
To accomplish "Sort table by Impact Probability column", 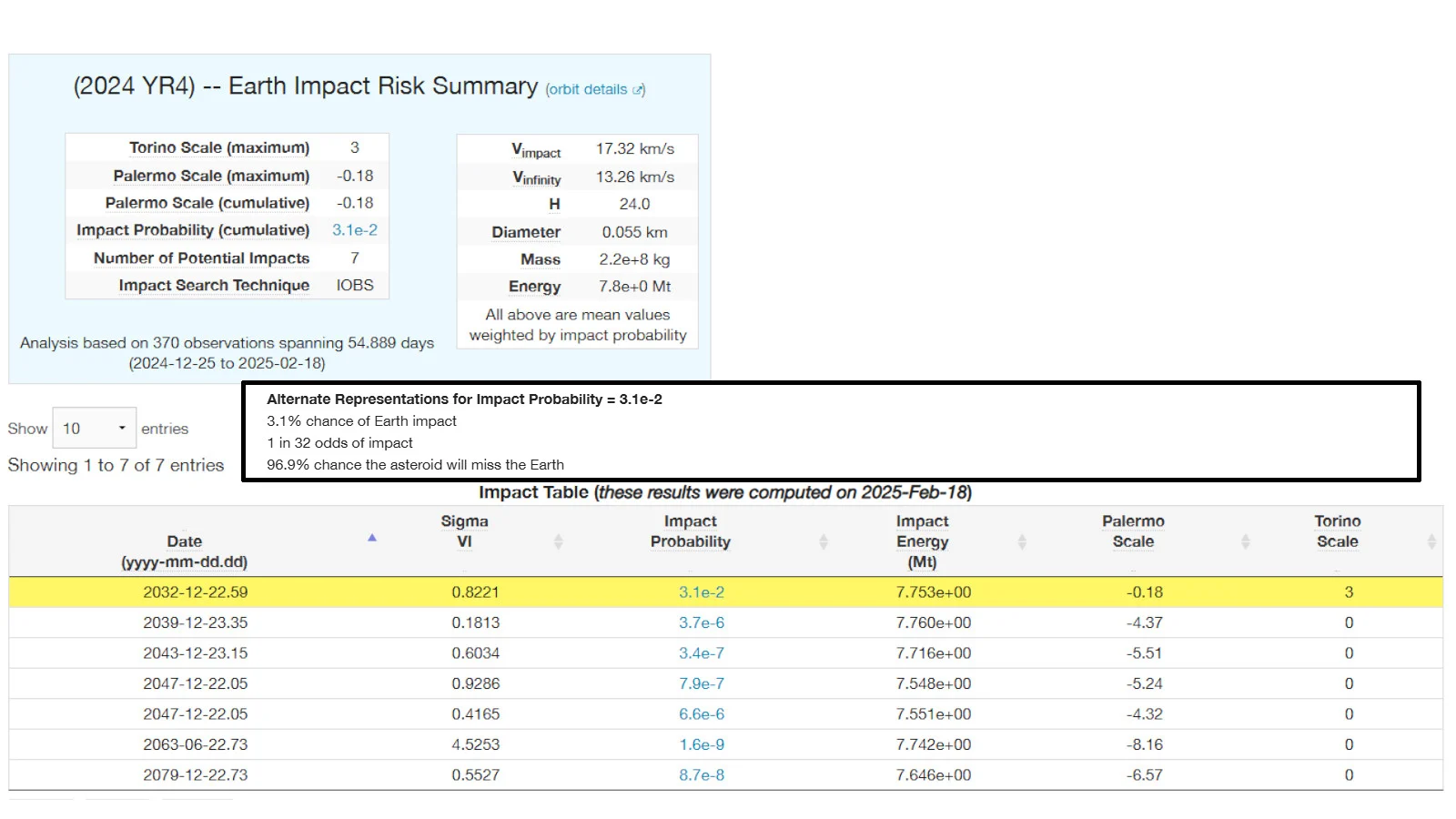I will tap(691, 531).
